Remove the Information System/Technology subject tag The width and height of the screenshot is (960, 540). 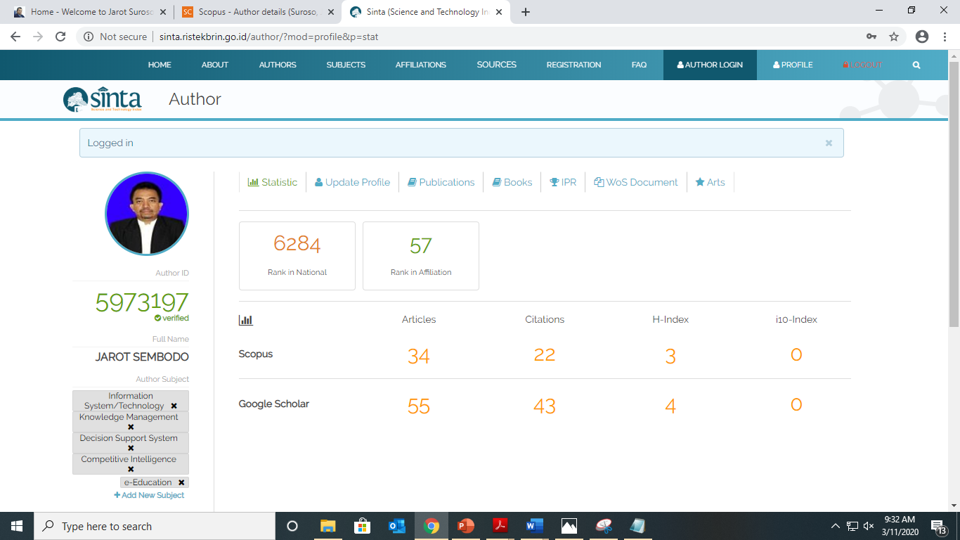(x=174, y=406)
